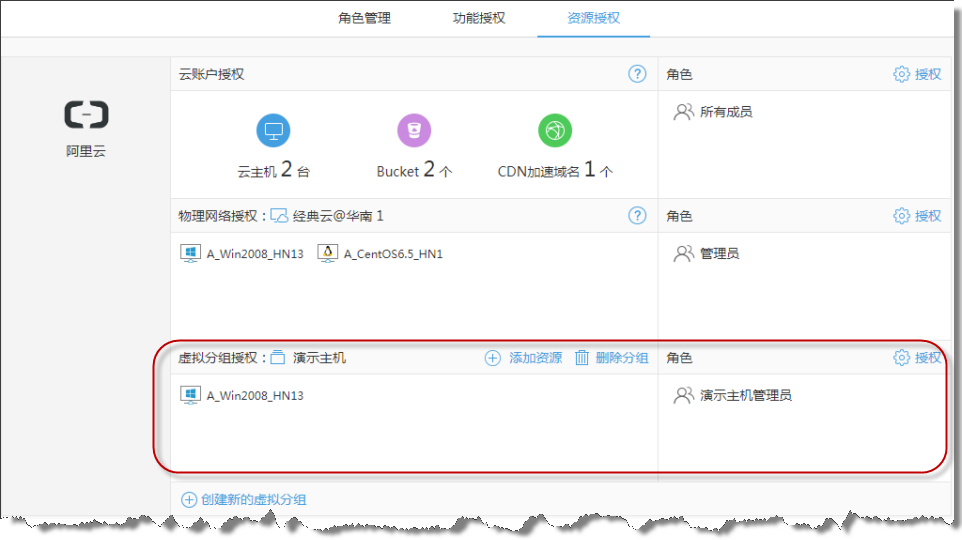The height and width of the screenshot is (540, 962).
Task: Click the Aliyun logo in sidebar
Action: point(86,116)
